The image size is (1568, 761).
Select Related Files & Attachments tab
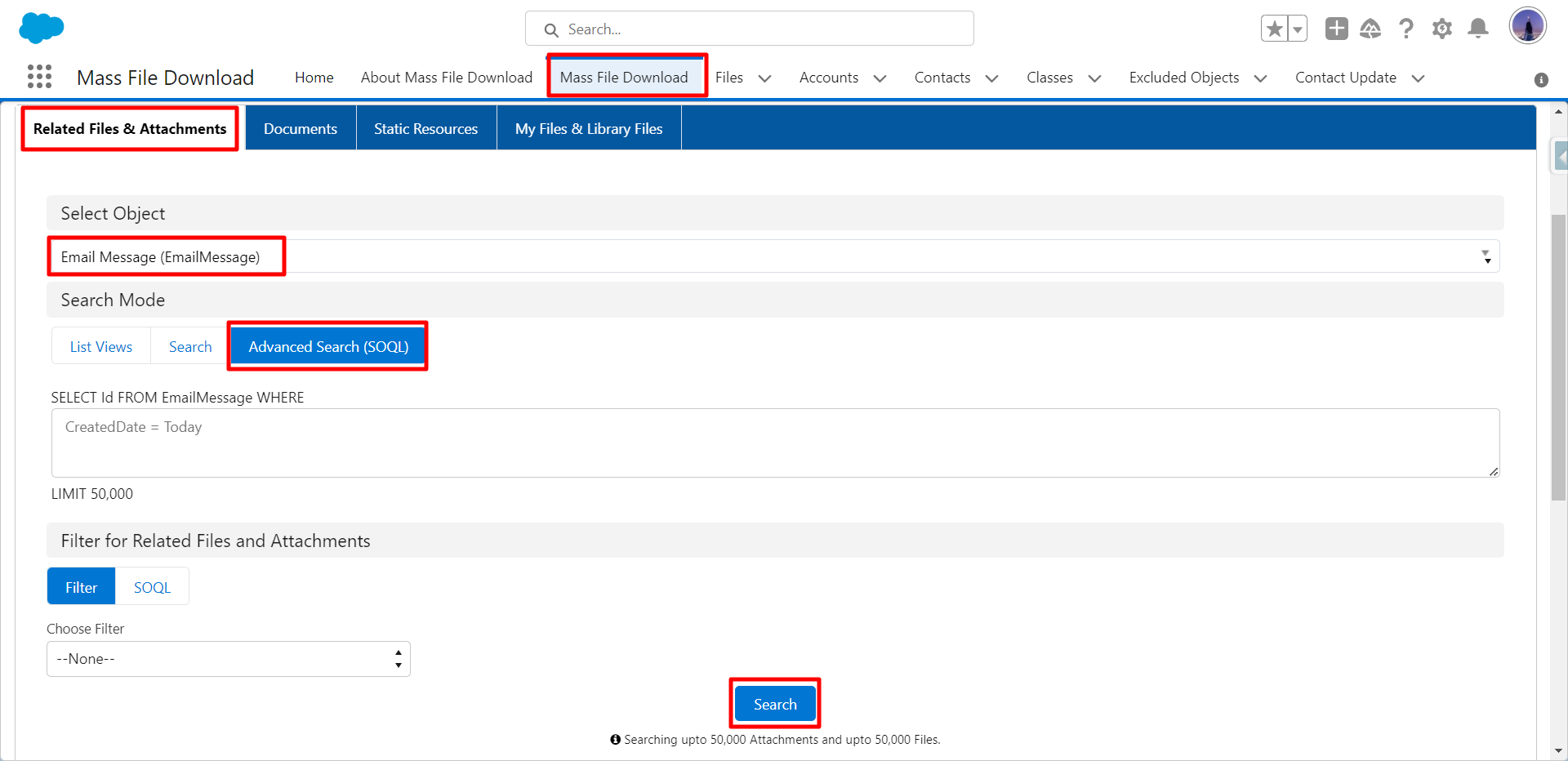point(130,129)
